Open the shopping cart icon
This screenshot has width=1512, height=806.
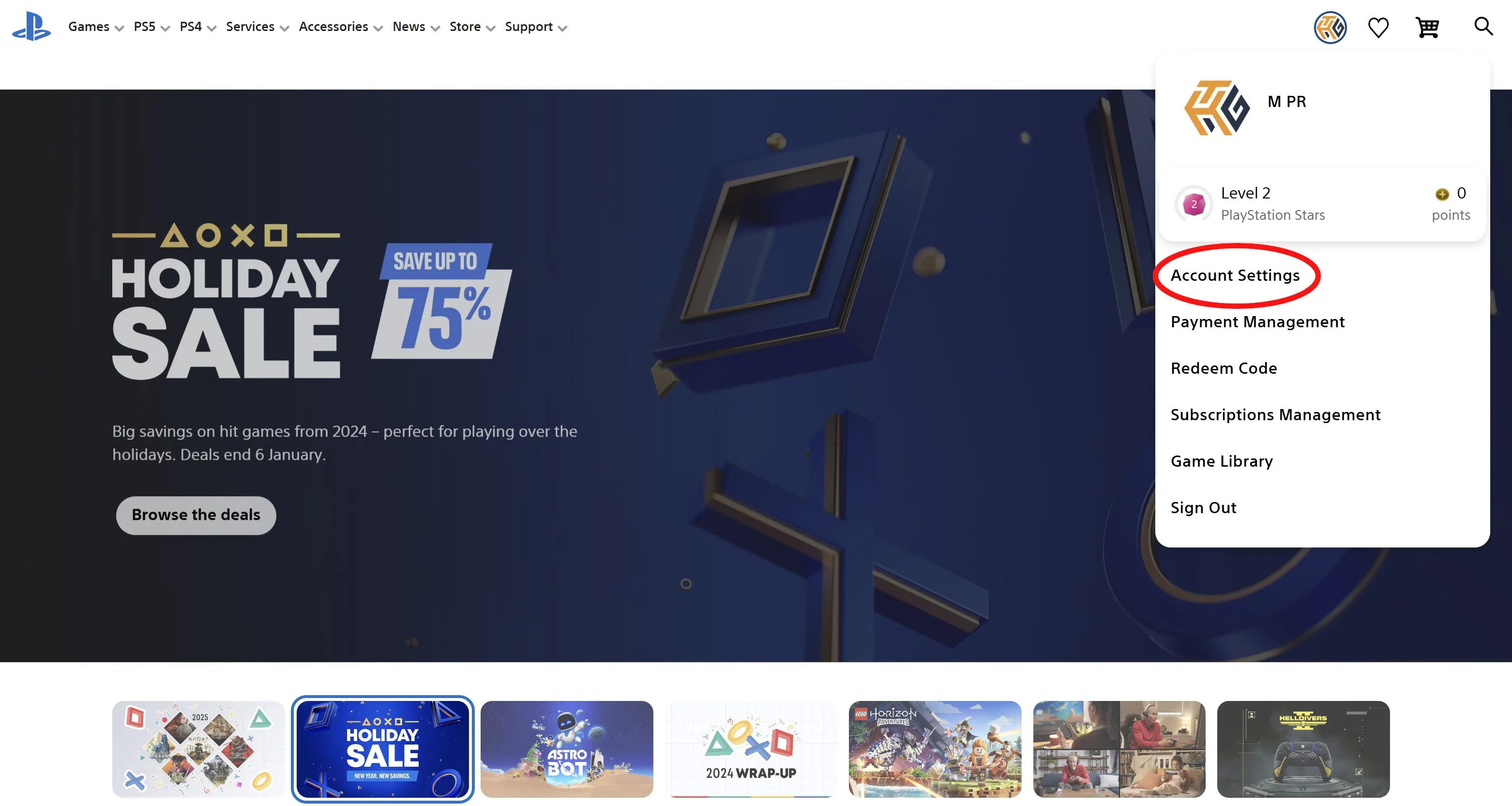[1427, 27]
